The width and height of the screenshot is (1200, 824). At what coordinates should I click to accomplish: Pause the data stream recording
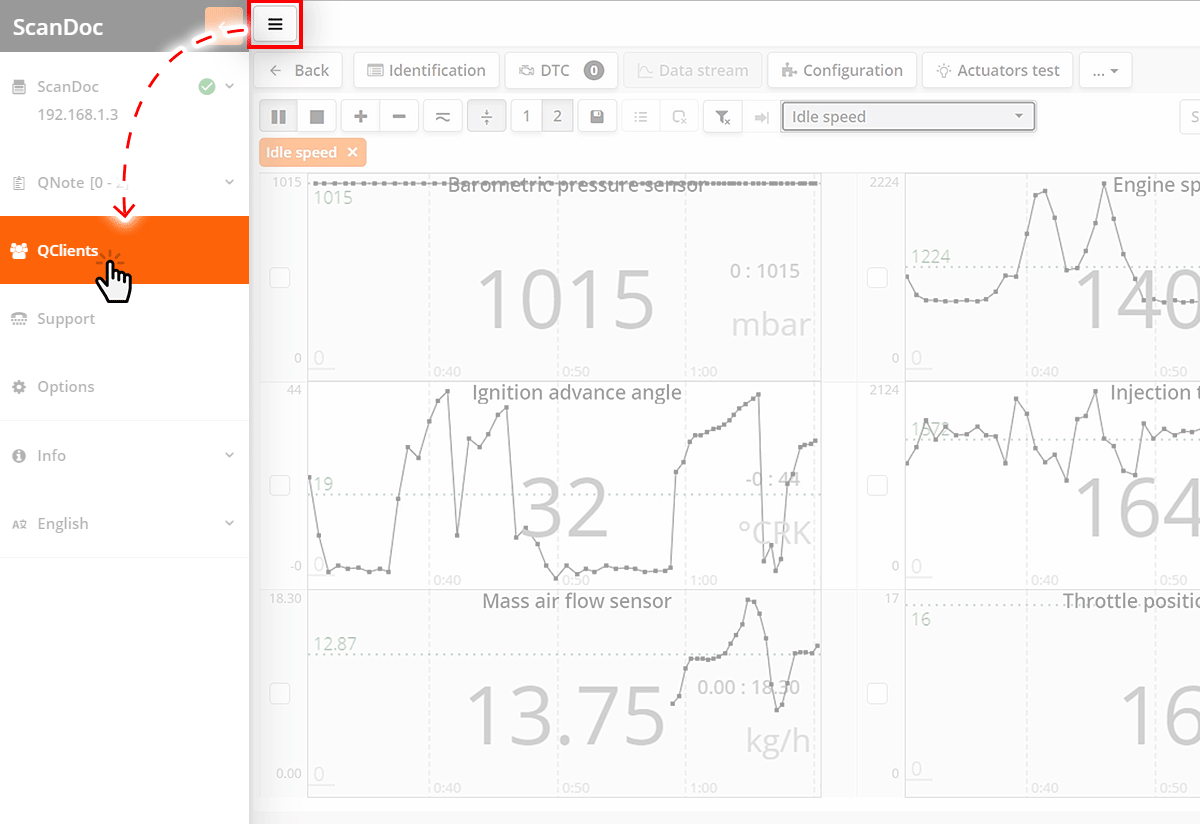(278, 117)
